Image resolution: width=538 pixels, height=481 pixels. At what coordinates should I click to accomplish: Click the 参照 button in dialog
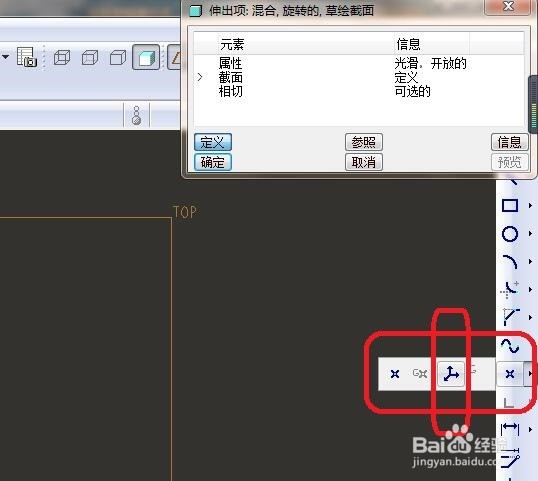click(364, 142)
